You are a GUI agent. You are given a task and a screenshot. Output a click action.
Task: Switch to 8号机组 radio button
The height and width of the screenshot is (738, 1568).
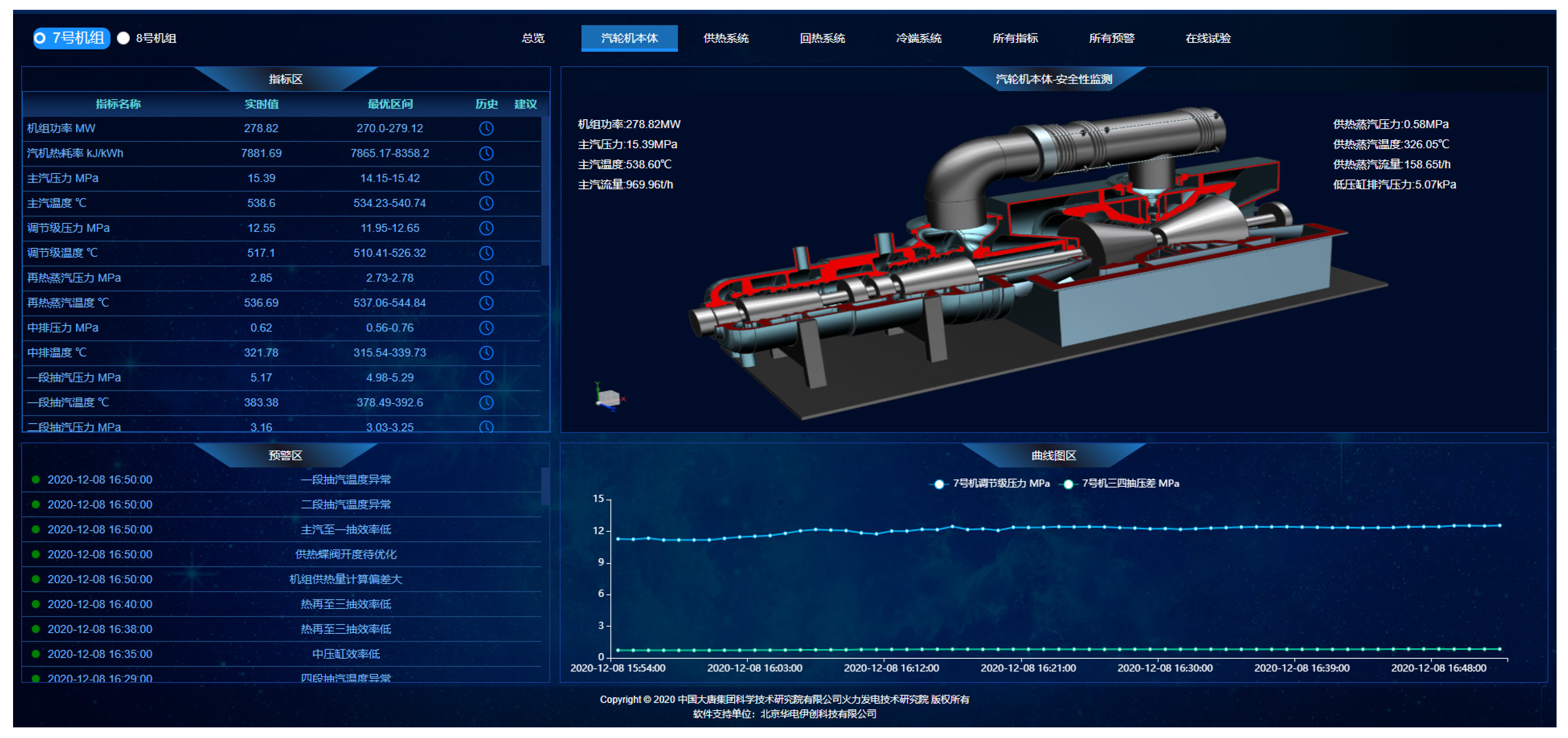click(124, 38)
